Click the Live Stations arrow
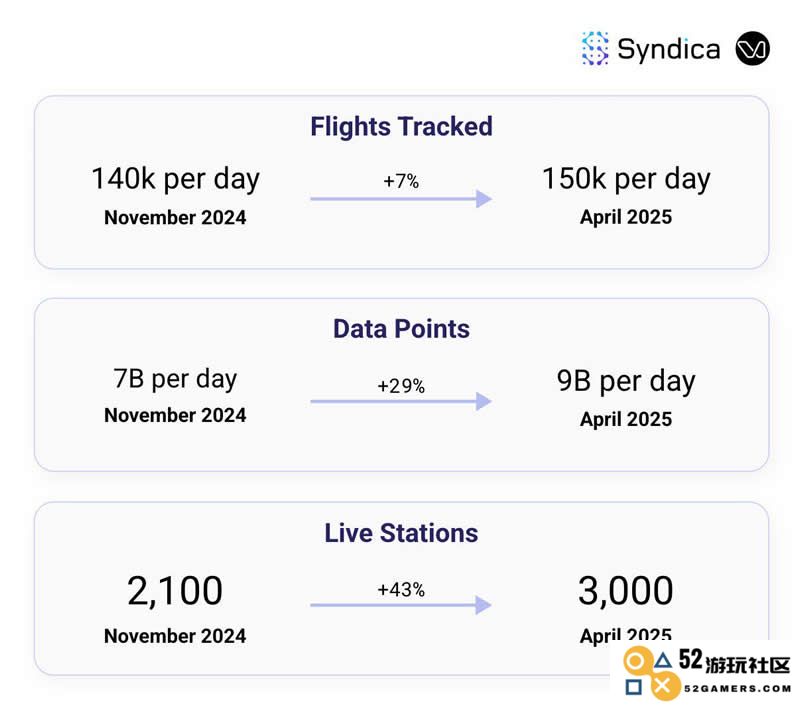The height and width of the screenshot is (706, 800). (401, 605)
